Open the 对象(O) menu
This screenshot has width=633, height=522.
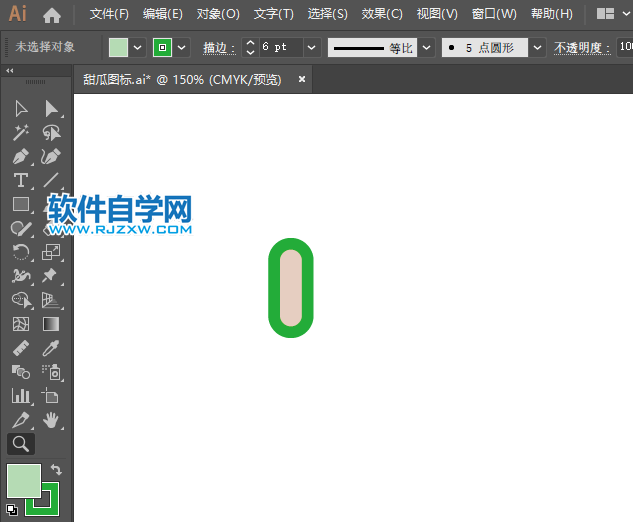(x=218, y=14)
